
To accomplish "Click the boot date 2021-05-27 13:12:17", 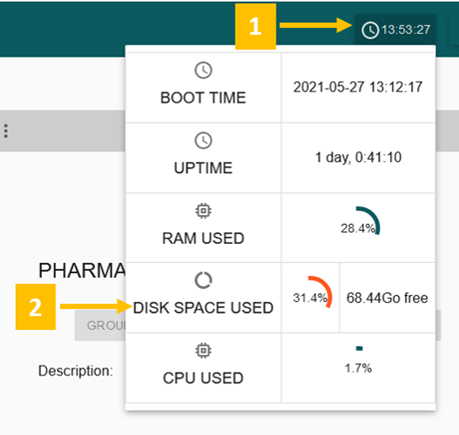I will [358, 87].
